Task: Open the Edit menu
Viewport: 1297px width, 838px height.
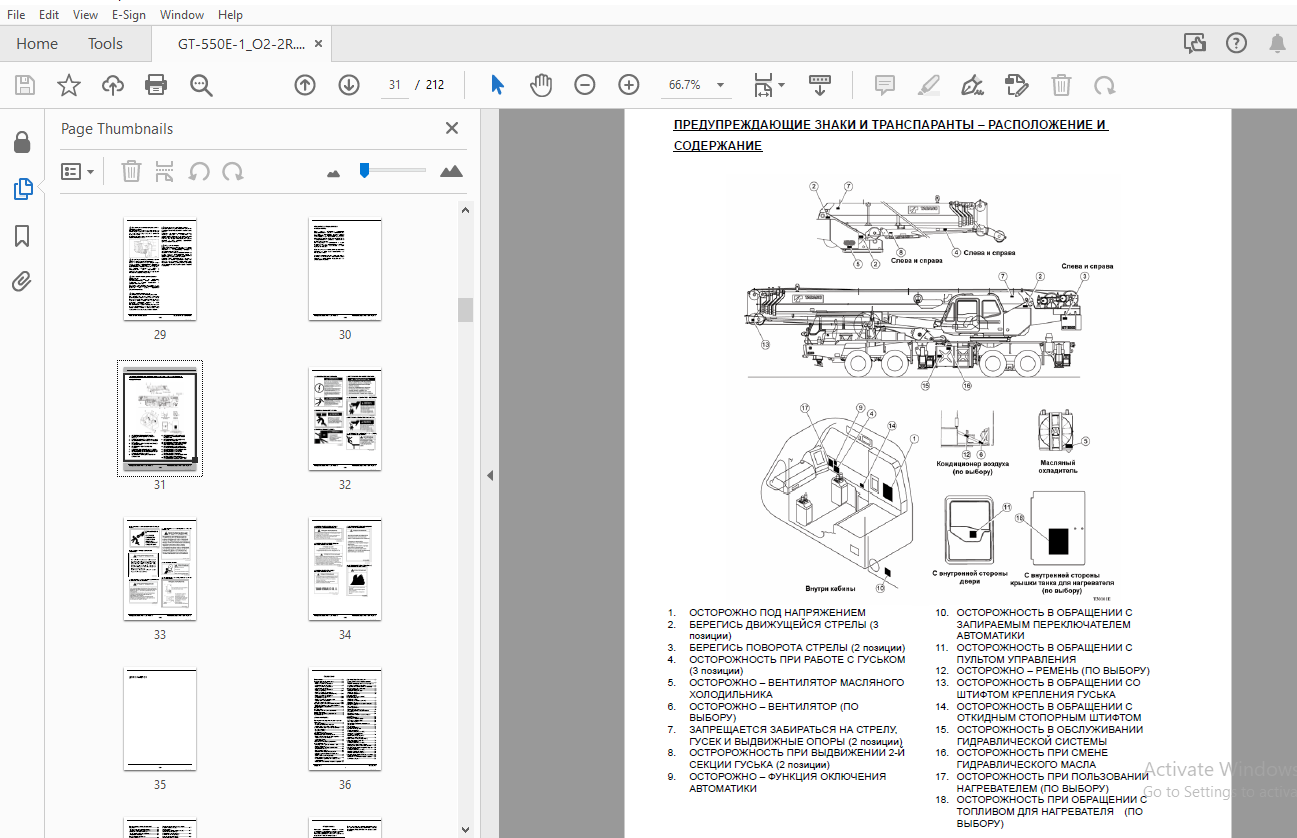Action: pos(49,15)
